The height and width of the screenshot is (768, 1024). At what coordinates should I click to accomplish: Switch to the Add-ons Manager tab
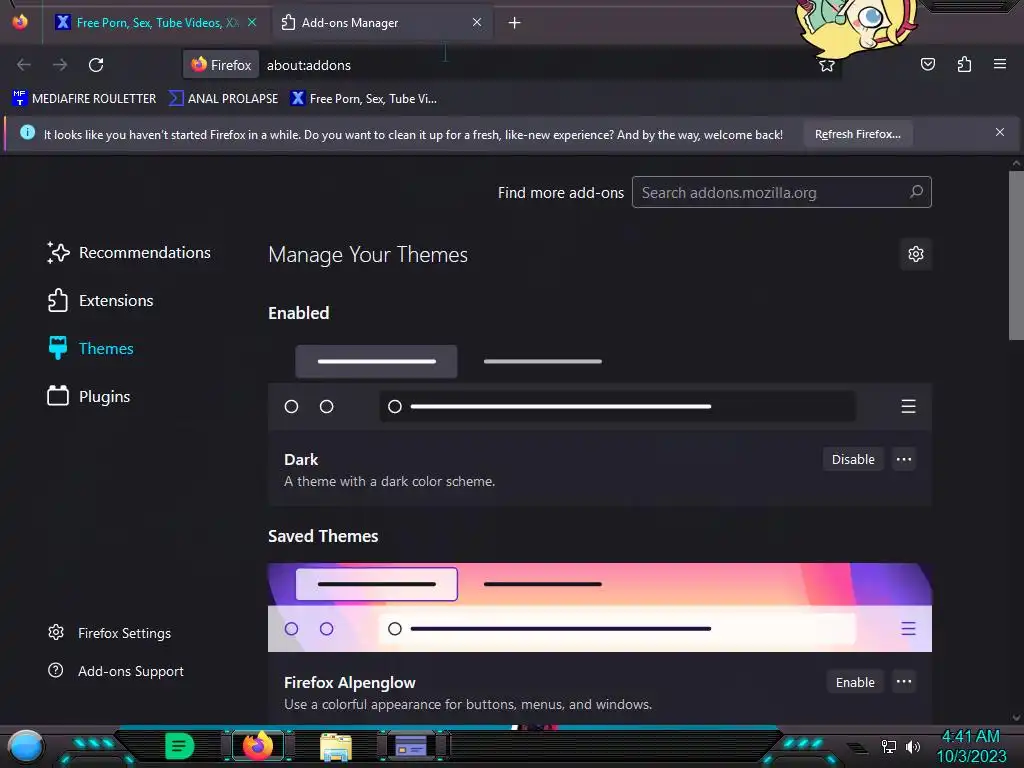383,23
